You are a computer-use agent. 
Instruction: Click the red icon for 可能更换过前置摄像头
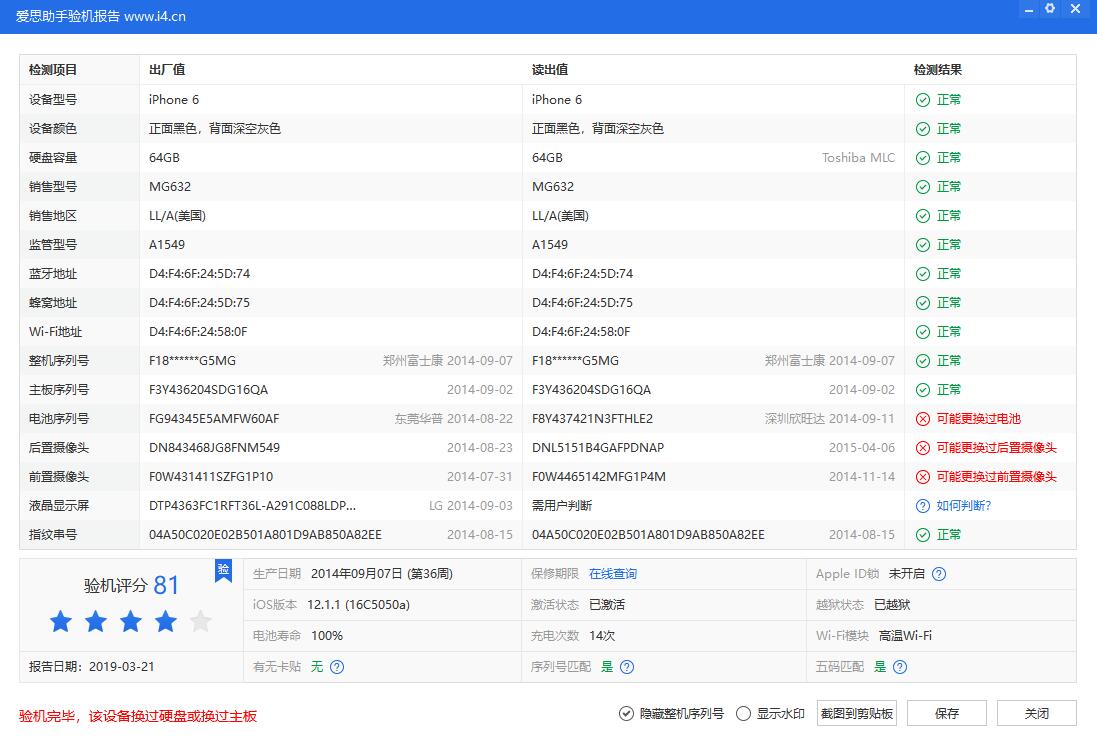point(922,476)
